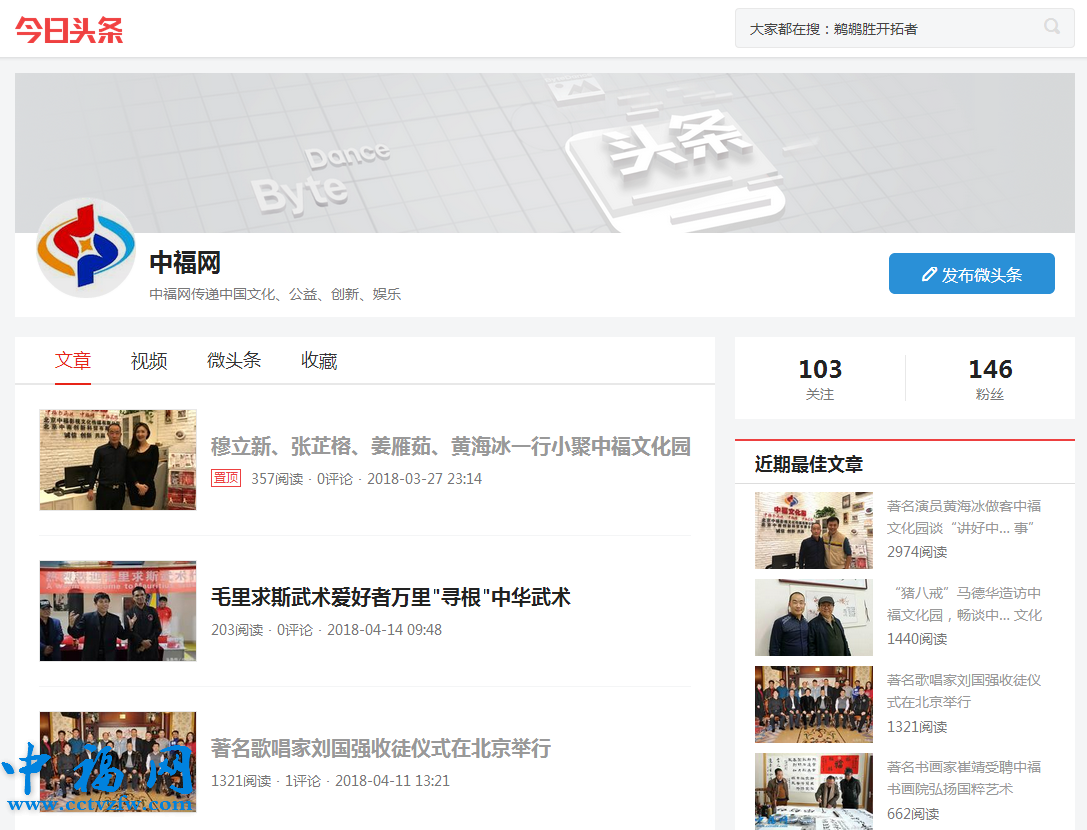The image size is (1087, 830).
Task: Open article 穆立新、张芷榕、姜雁茹、黄海冰一行小聚中福文化园
Action: tap(451, 447)
